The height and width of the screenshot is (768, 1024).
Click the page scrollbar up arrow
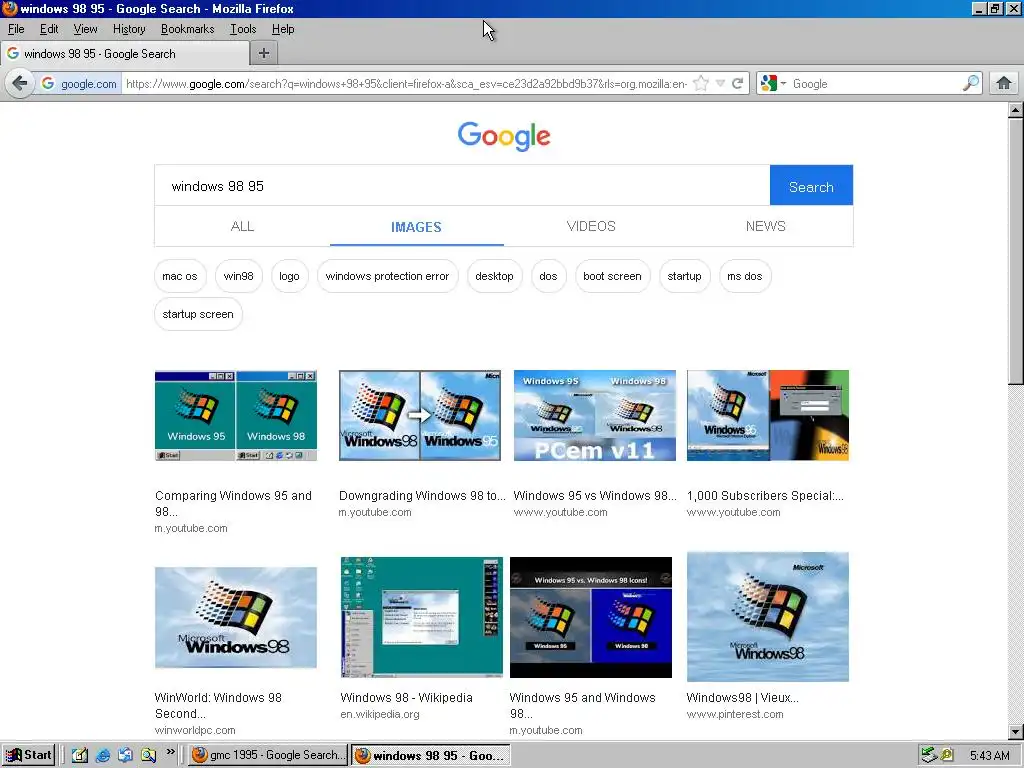coord(1016,110)
